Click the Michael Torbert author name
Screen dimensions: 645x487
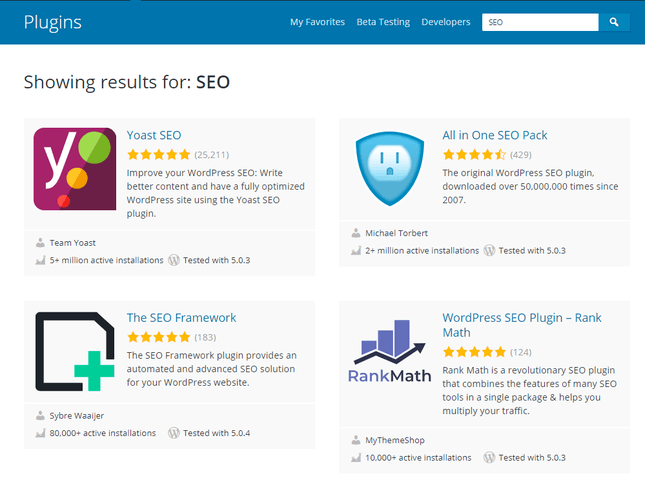pyautogui.click(x=397, y=233)
